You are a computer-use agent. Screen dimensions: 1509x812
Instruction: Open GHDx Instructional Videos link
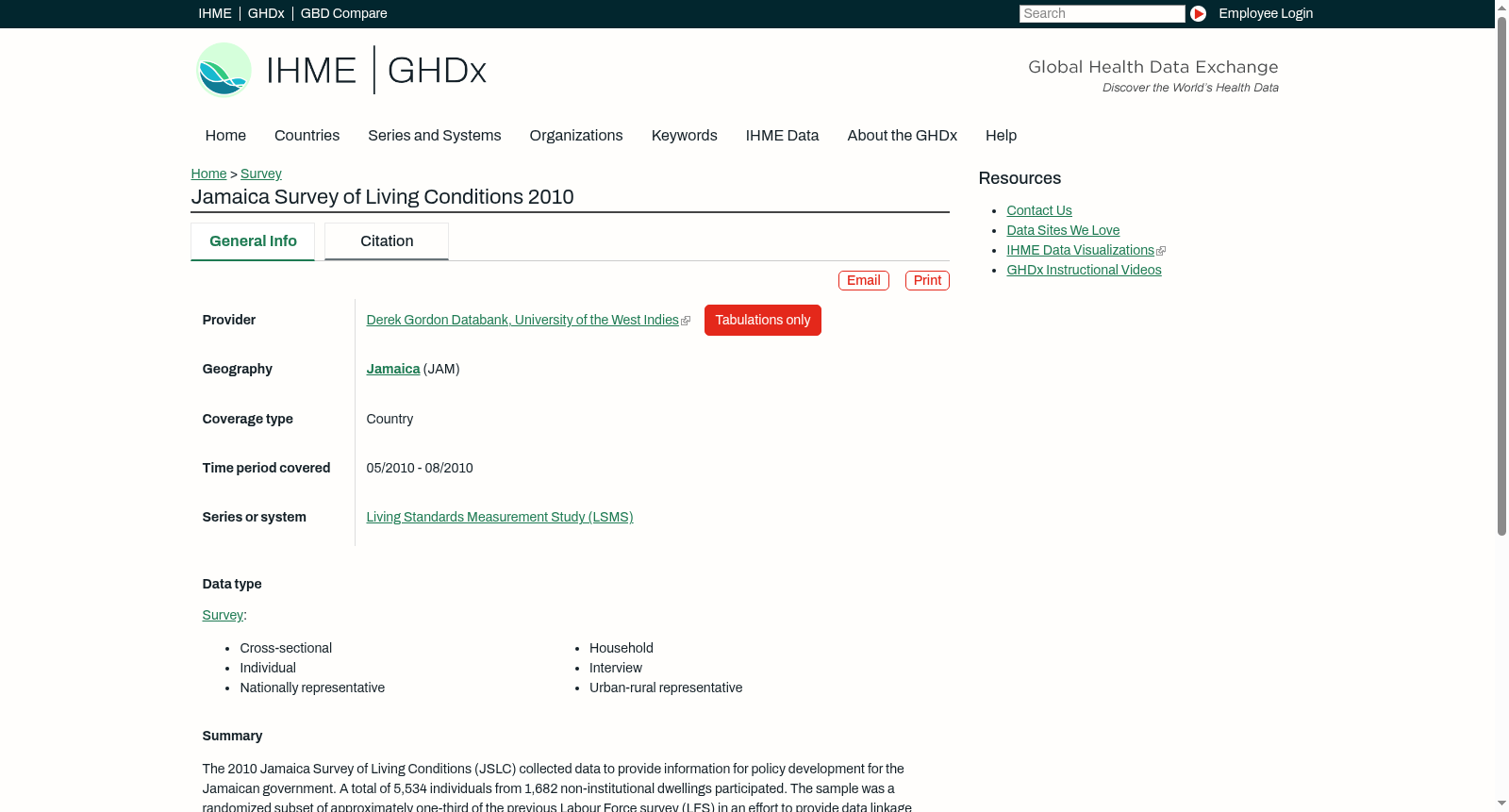1085,270
